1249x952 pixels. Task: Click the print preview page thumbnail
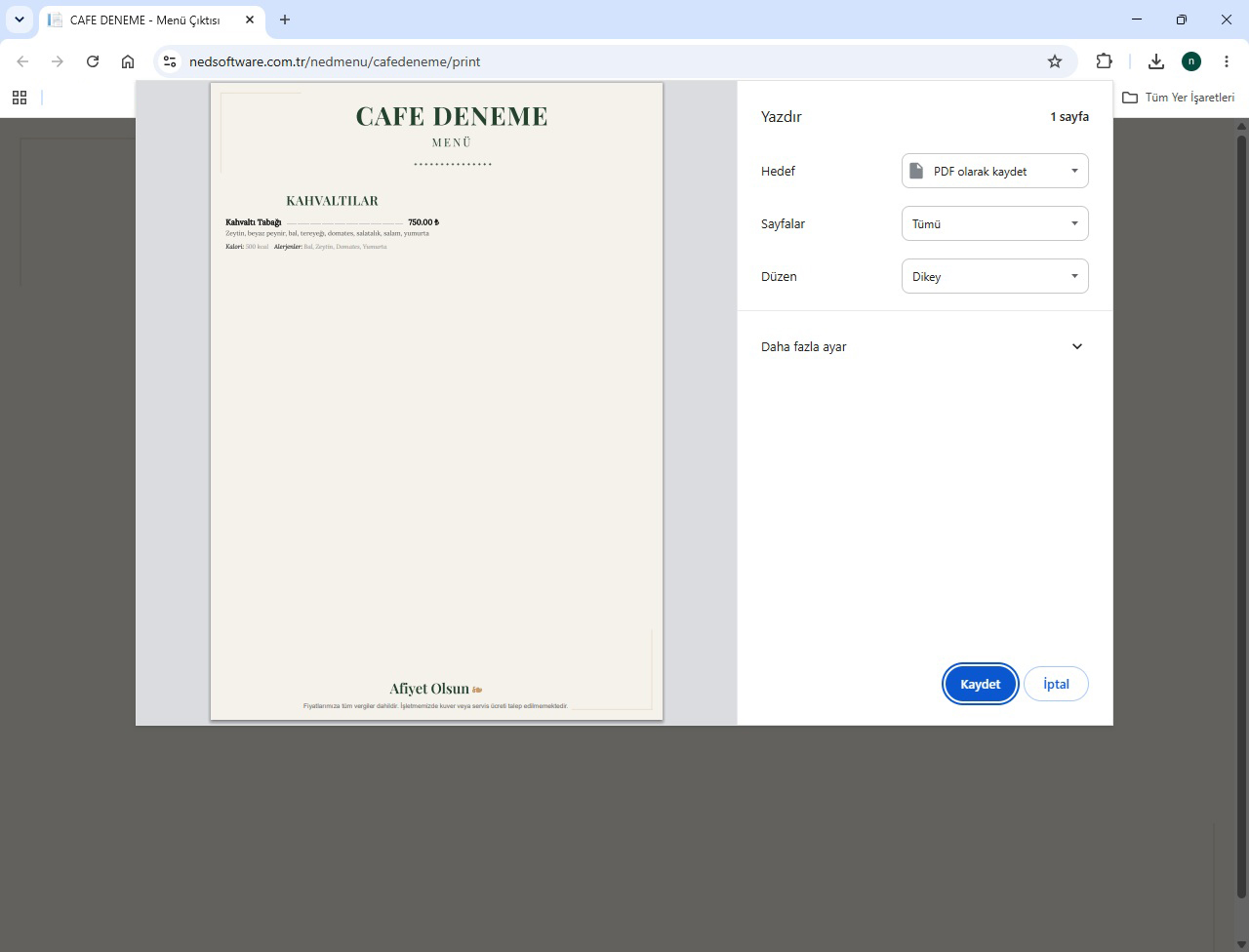coord(436,402)
